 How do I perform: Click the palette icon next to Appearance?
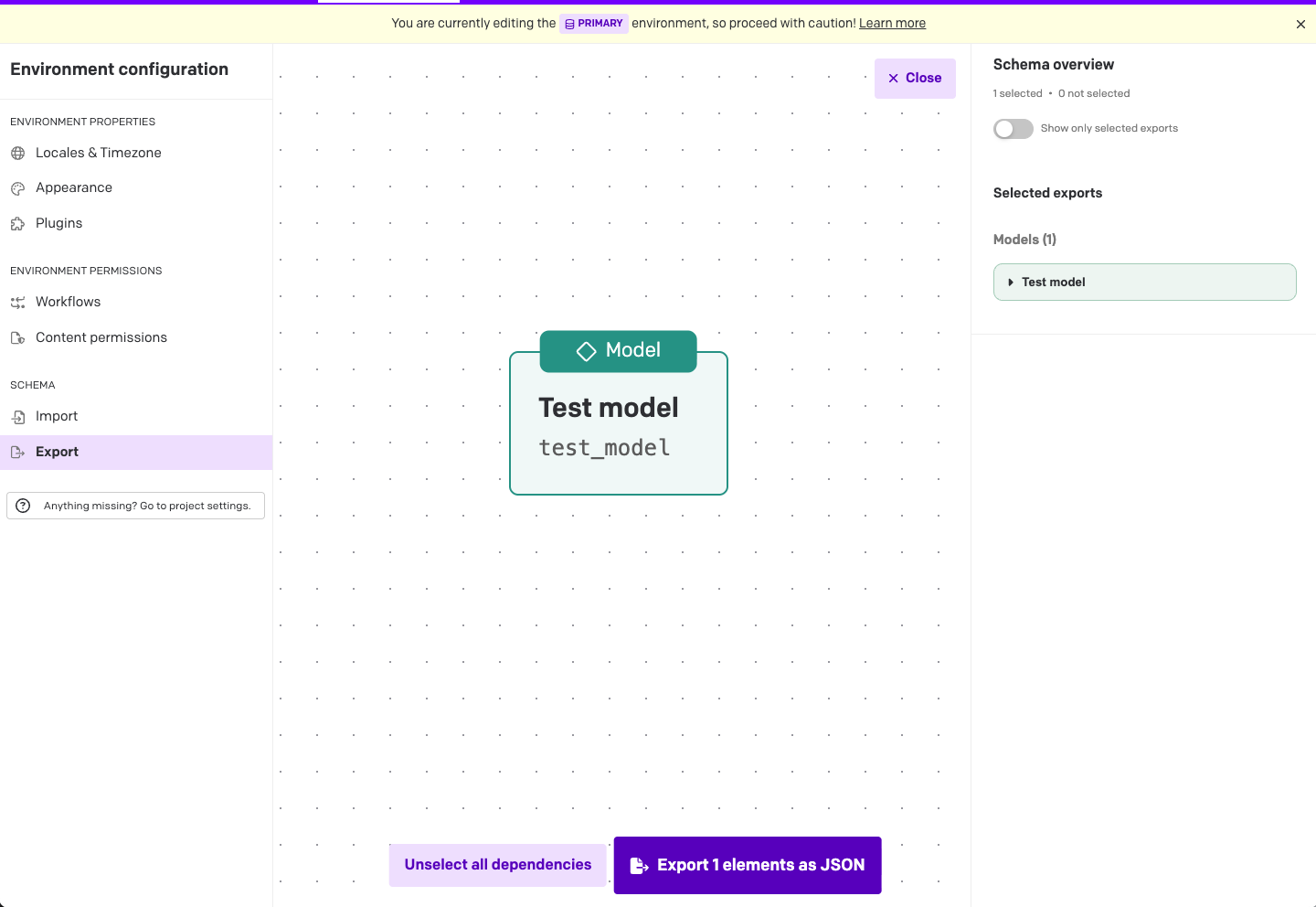[x=17, y=188]
